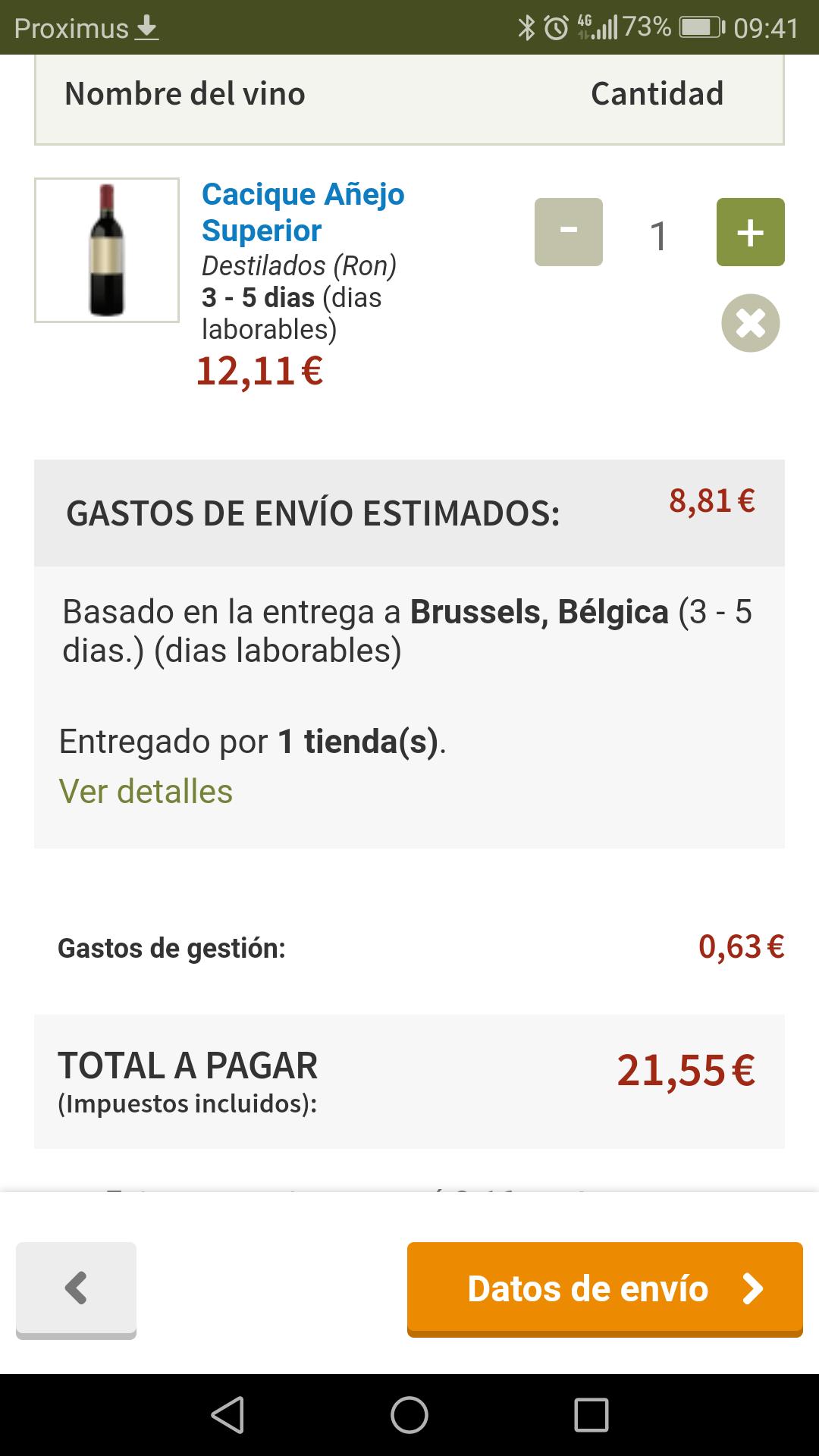
Task: Remove Cacique Añejo Superior from cart
Action: pos(750,323)
